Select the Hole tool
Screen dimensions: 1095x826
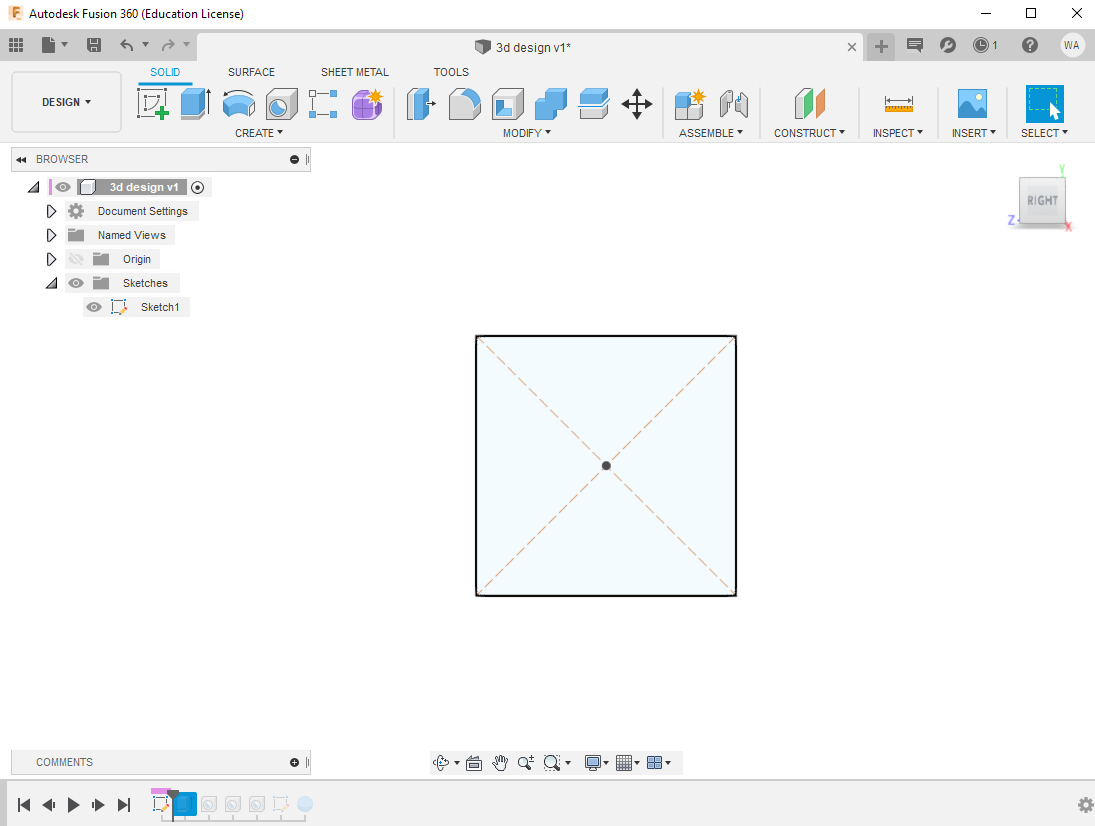(281, 103)
